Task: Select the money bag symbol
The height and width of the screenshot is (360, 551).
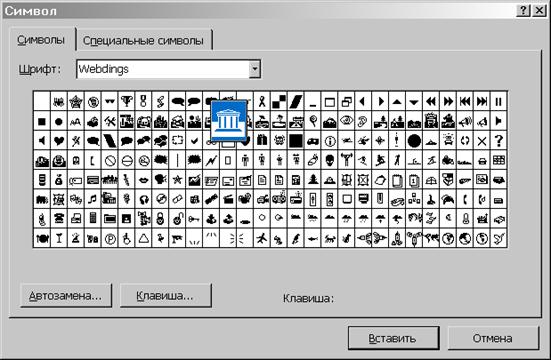Action: (x=59, y=181)
